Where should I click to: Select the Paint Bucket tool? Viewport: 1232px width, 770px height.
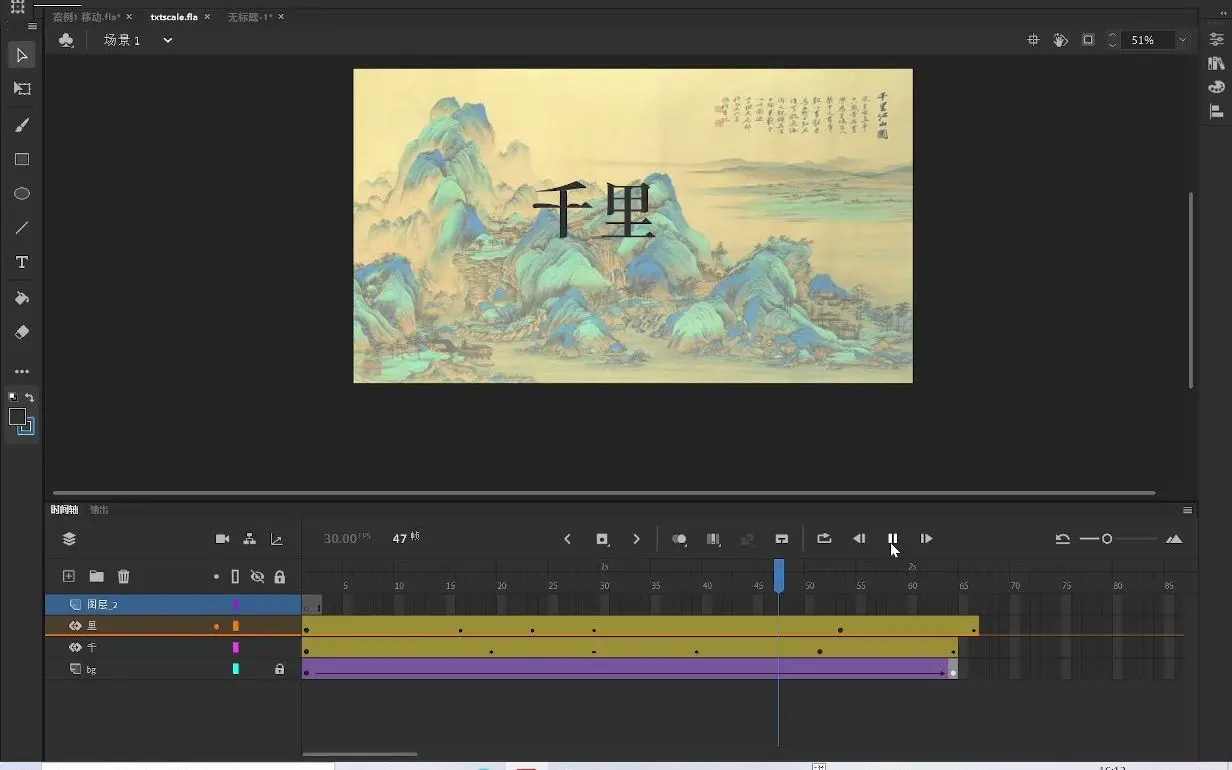click(x=22, y=298)
